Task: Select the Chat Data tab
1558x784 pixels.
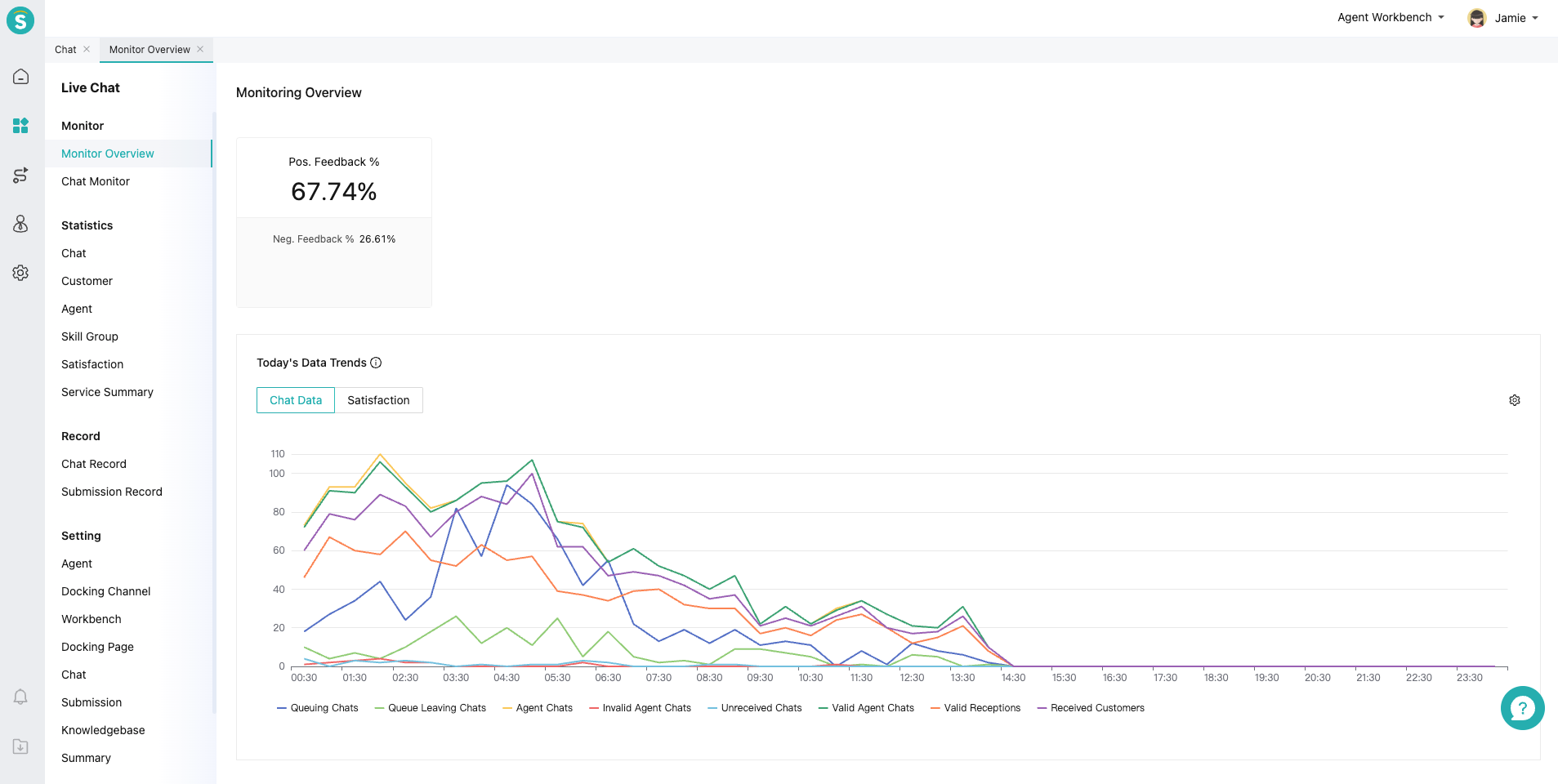Action: pyautogui.click(x=296, y=400)
